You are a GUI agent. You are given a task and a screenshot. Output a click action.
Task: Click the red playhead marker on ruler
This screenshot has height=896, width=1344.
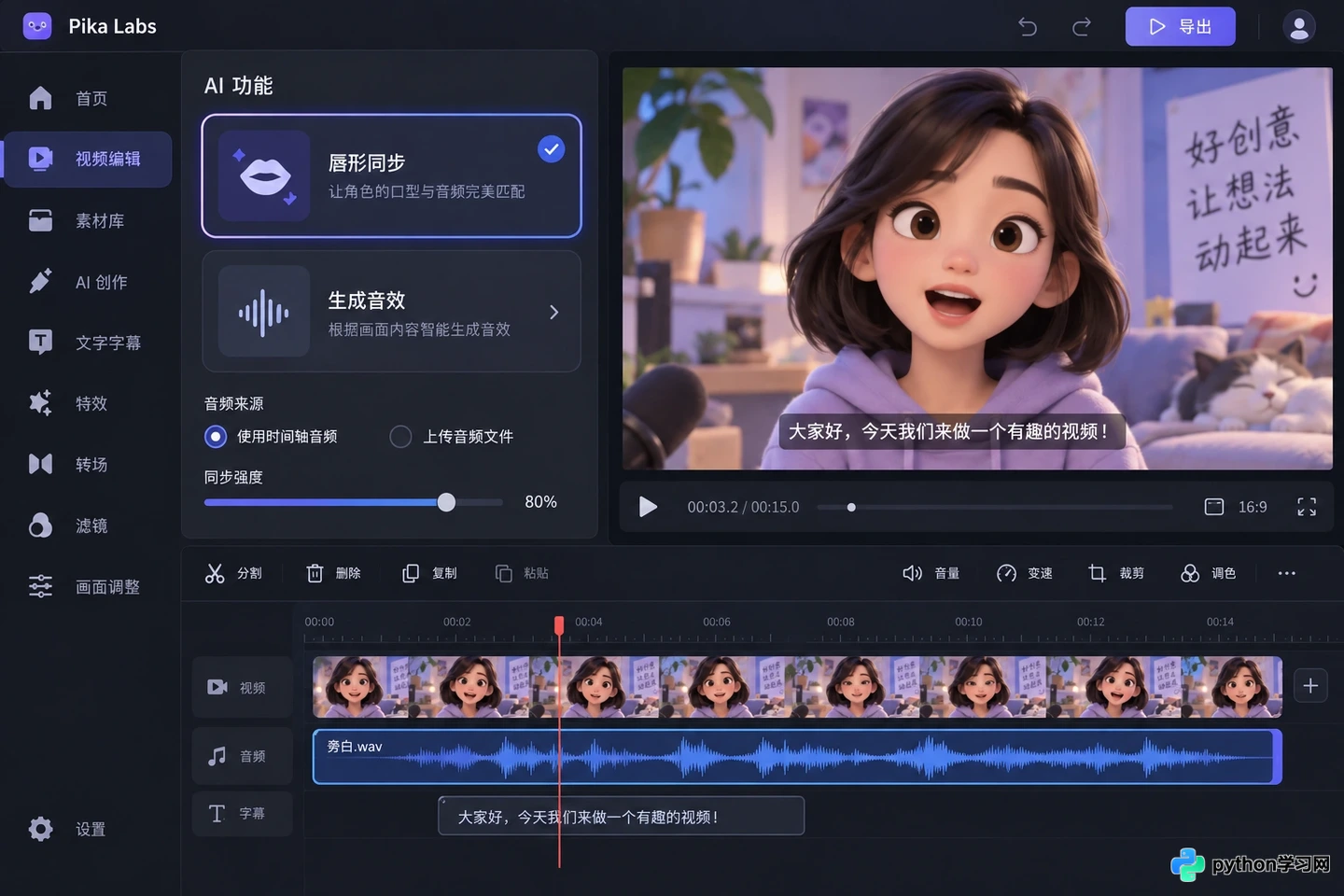click(x=559, y=624)
